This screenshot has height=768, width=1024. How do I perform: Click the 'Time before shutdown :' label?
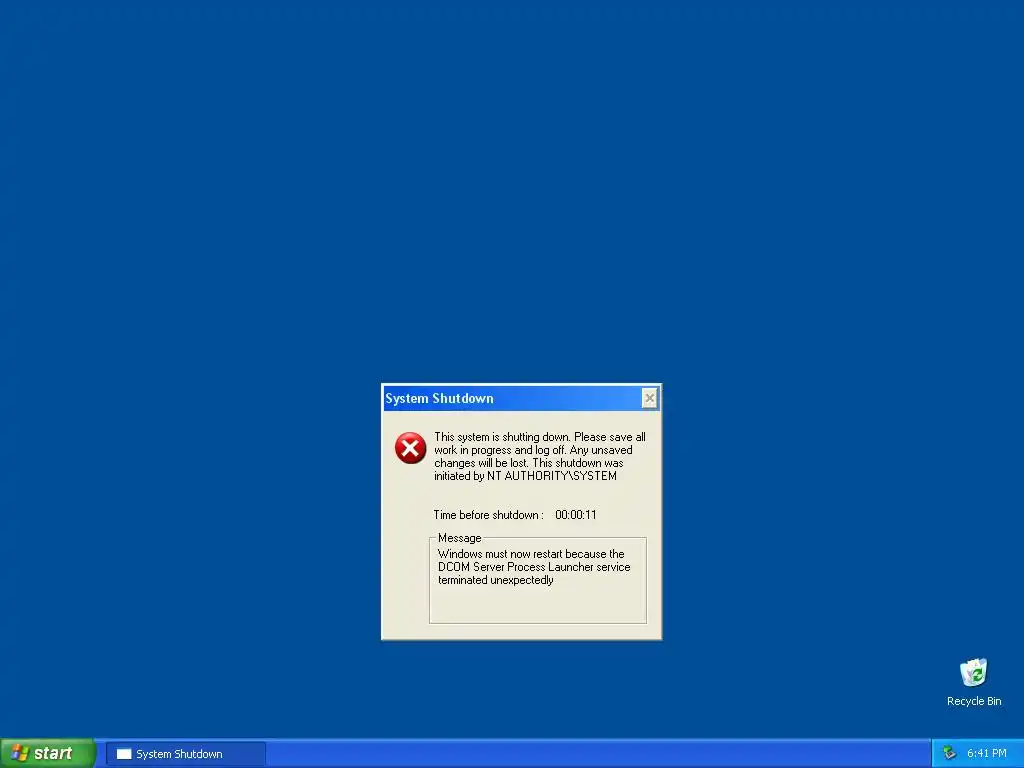(x=488, y=515)
